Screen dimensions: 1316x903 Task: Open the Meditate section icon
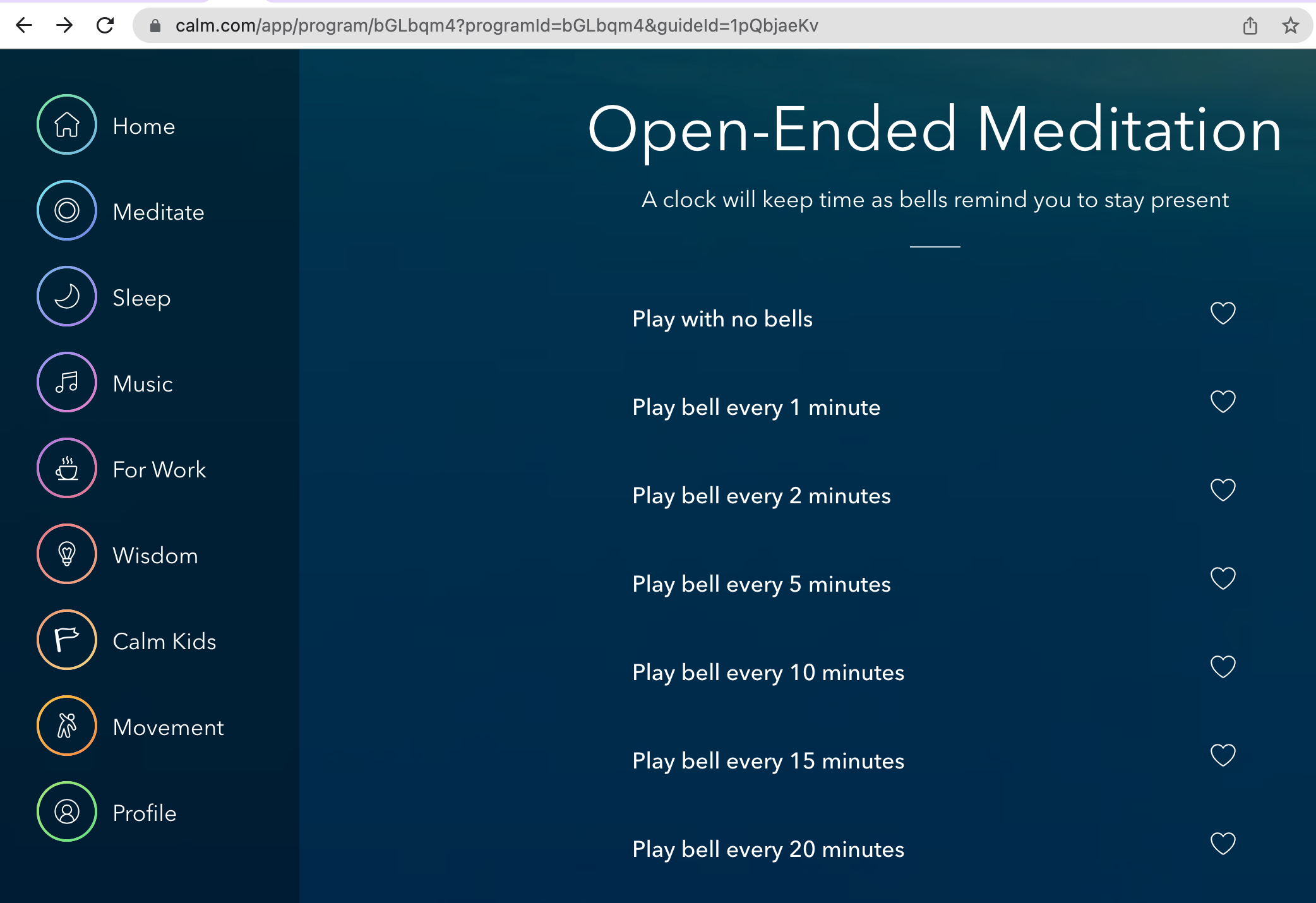(x=67, y=210)
